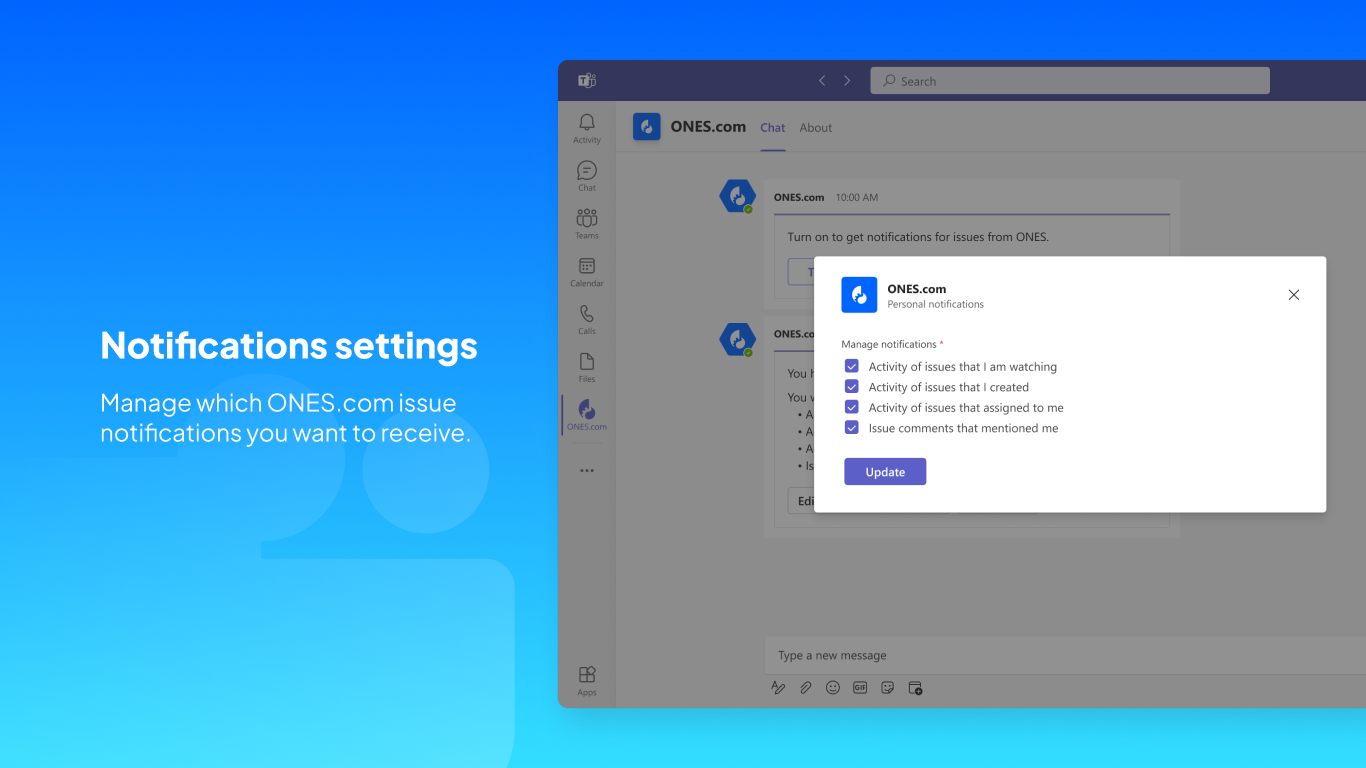
Task: Click ONES.com logo in chat header
Action: click(x=647, y=127)
